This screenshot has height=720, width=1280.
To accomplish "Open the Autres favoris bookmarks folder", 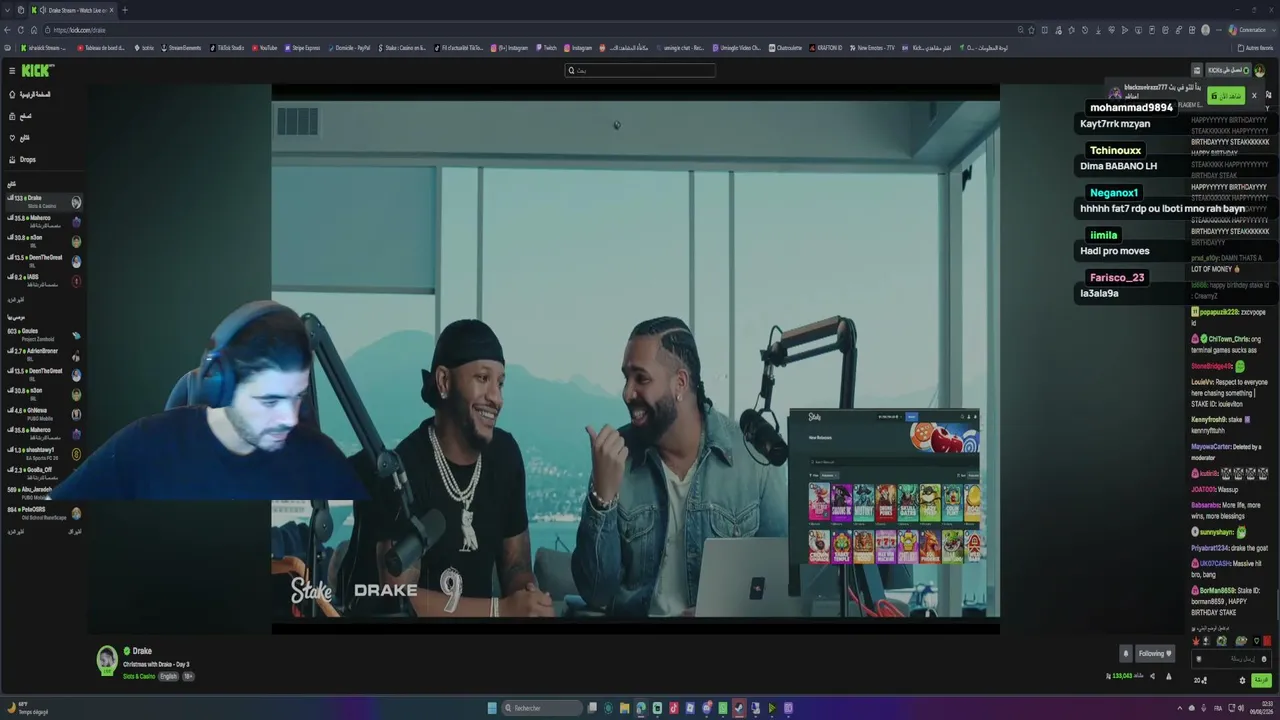I will click(1255, 48).
